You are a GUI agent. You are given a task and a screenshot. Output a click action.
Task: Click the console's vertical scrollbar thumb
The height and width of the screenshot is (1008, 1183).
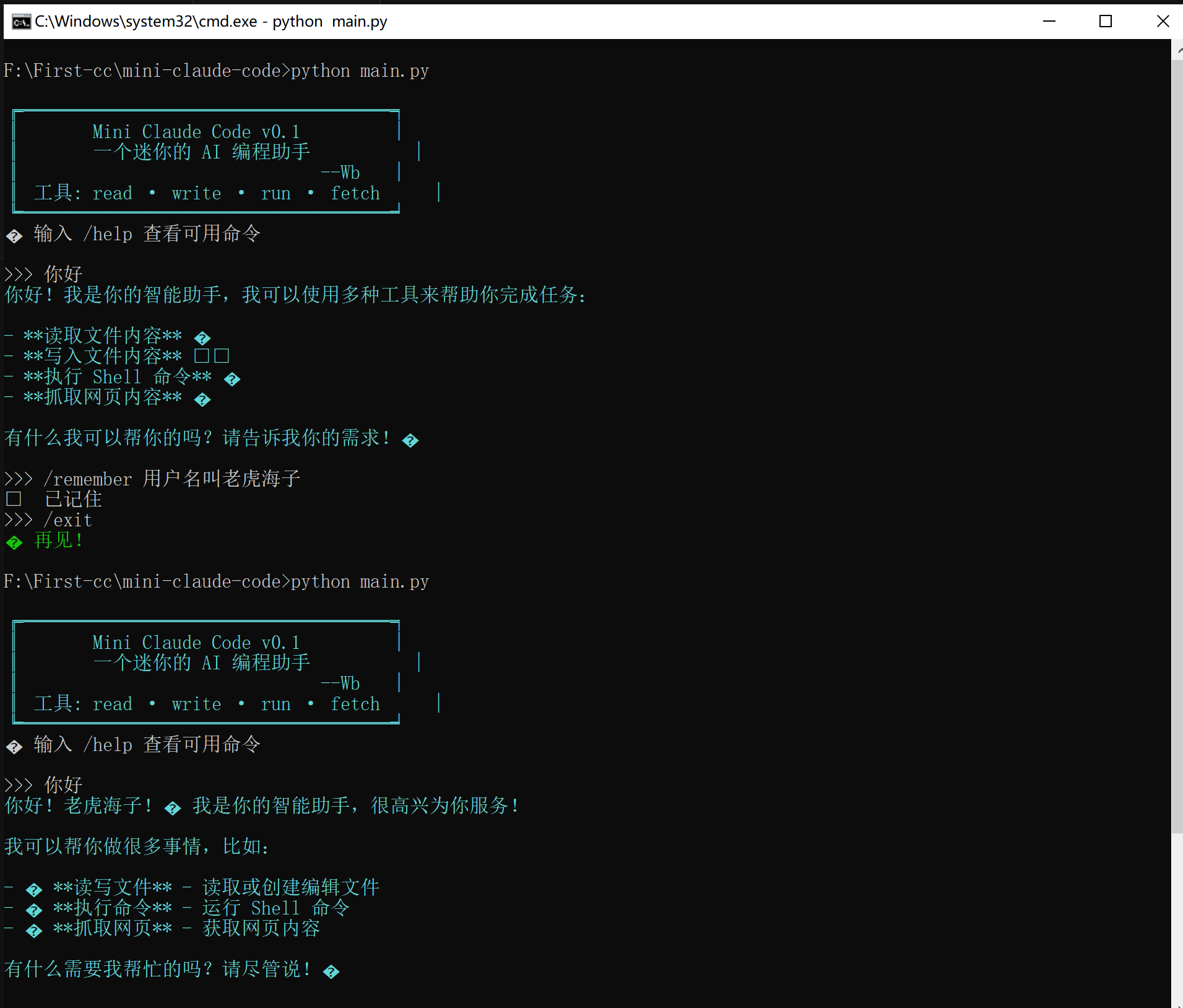(x=1177, y=446)
